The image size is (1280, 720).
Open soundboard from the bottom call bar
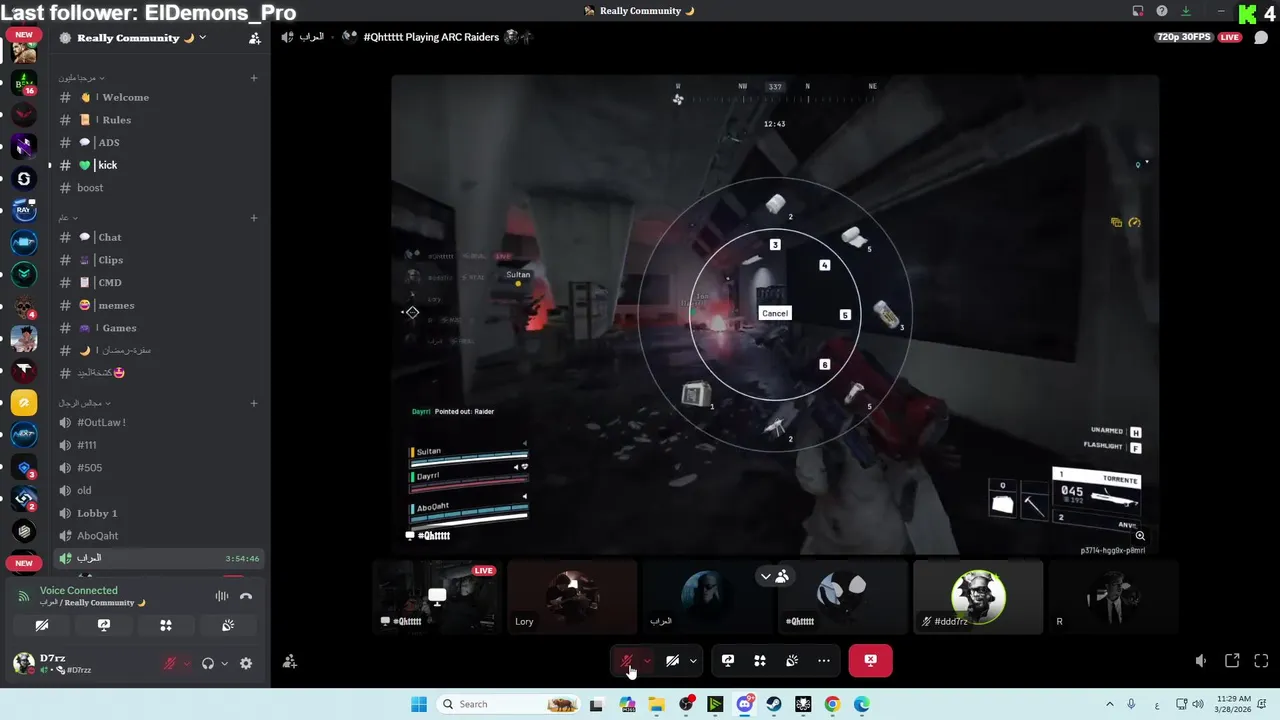coord(792,660)
